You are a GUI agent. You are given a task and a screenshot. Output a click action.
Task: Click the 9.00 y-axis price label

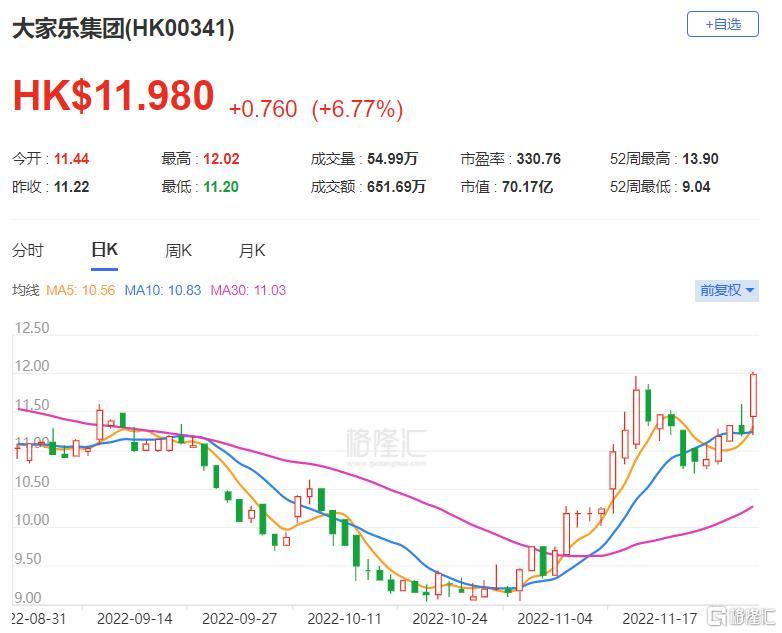[x=28, y=598]
